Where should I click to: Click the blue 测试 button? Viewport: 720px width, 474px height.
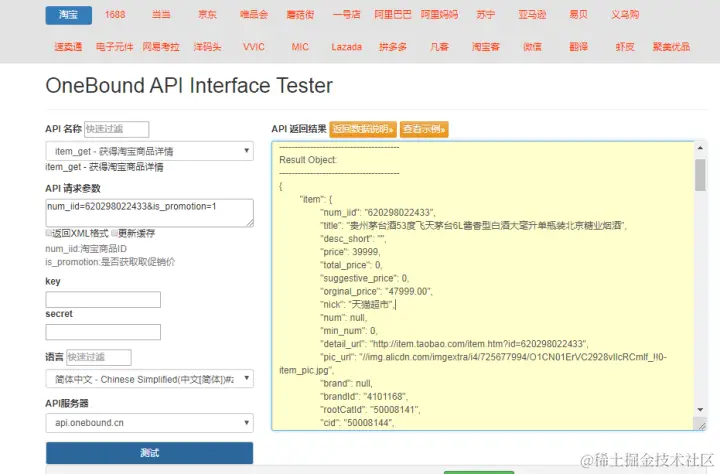click(149, 453)
